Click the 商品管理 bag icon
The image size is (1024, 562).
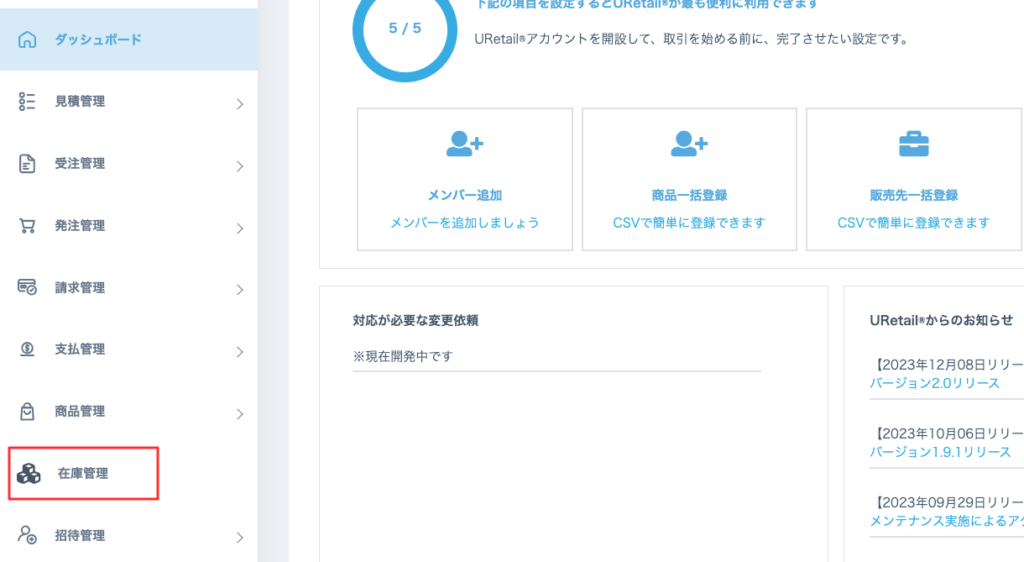(x=28, y=412)
